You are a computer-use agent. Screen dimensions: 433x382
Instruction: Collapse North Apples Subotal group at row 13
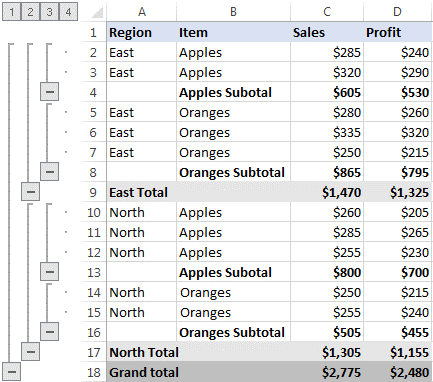[49, 272]
